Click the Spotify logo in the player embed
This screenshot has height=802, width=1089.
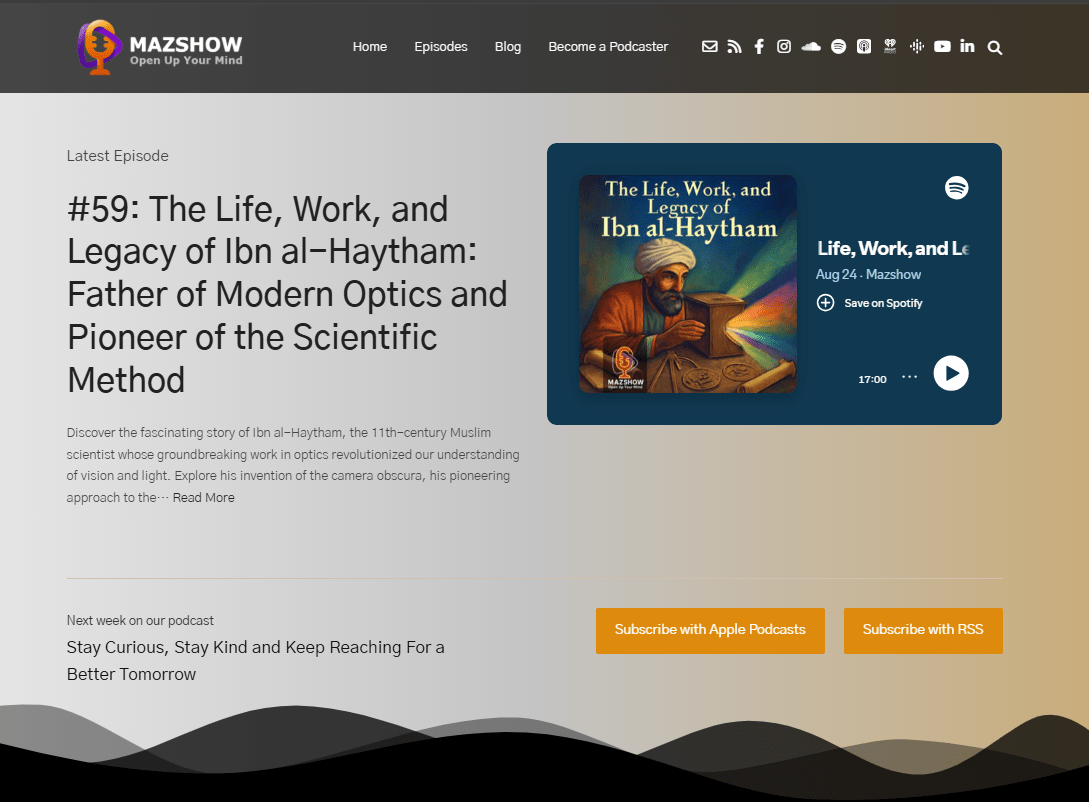(956, 187)
